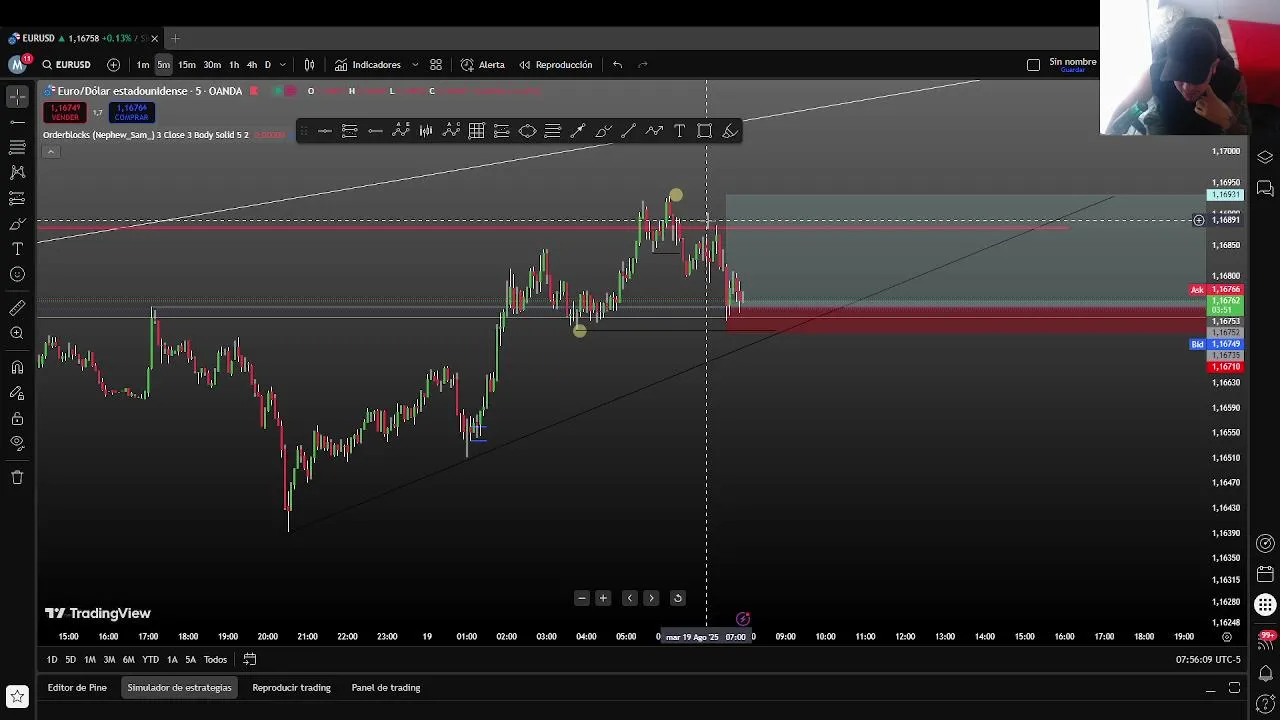
Task: Select the zoom in tool
Action: pyautogui.click(x=17, y=333)
